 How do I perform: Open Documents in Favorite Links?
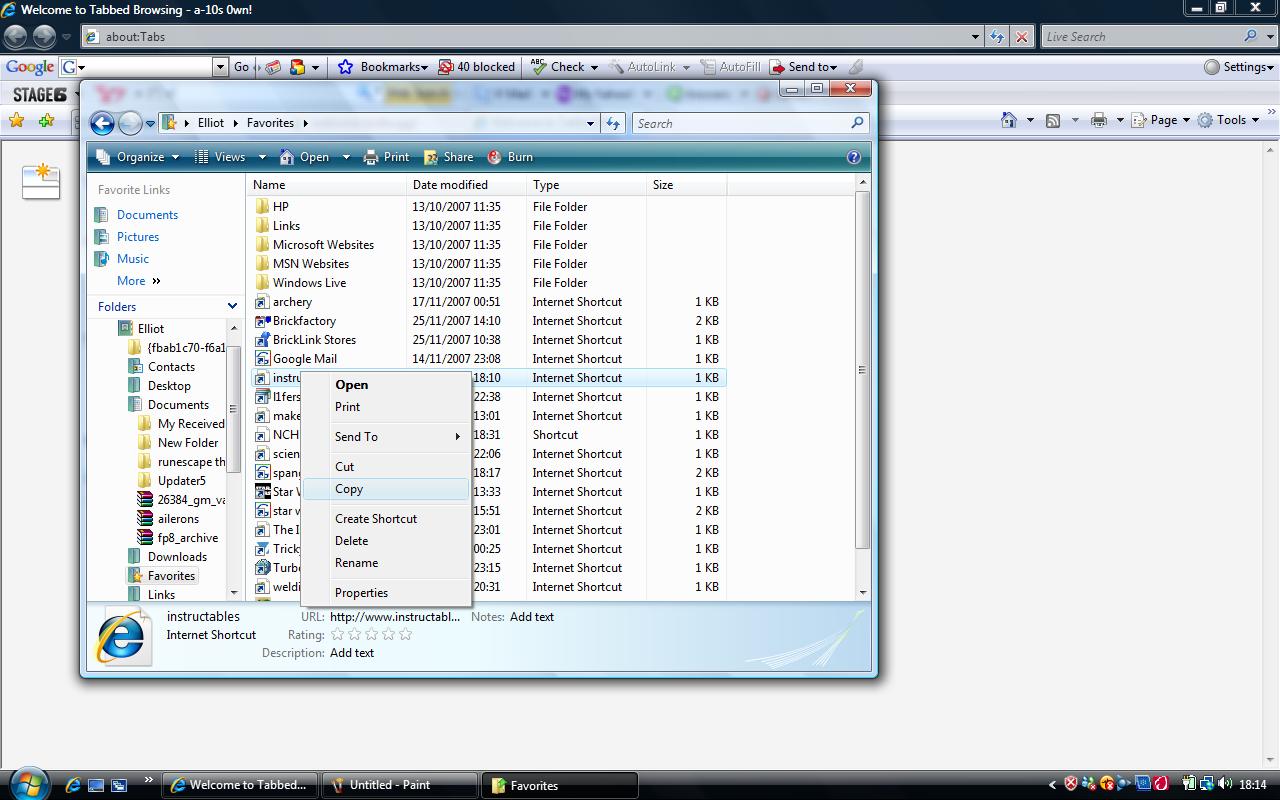click(147, 215)
